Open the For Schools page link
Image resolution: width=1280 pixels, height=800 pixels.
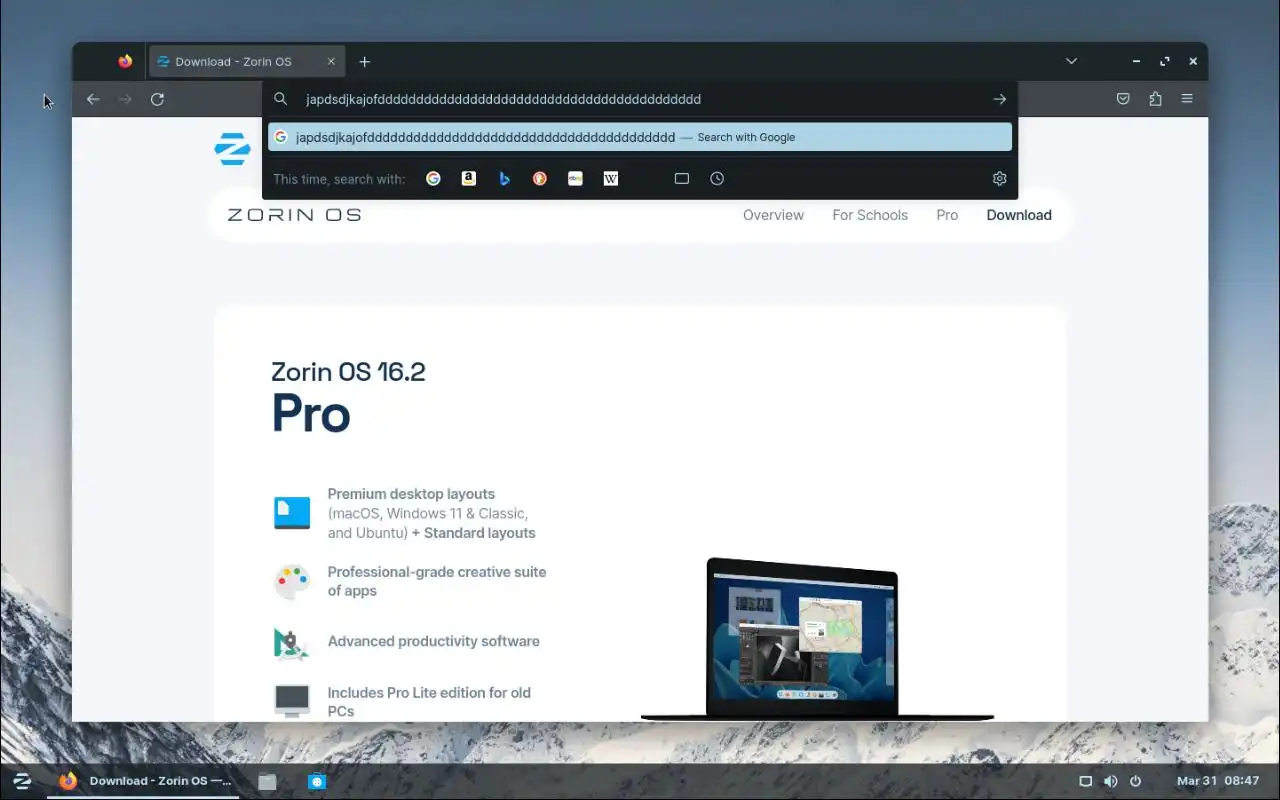click(870, 215)
